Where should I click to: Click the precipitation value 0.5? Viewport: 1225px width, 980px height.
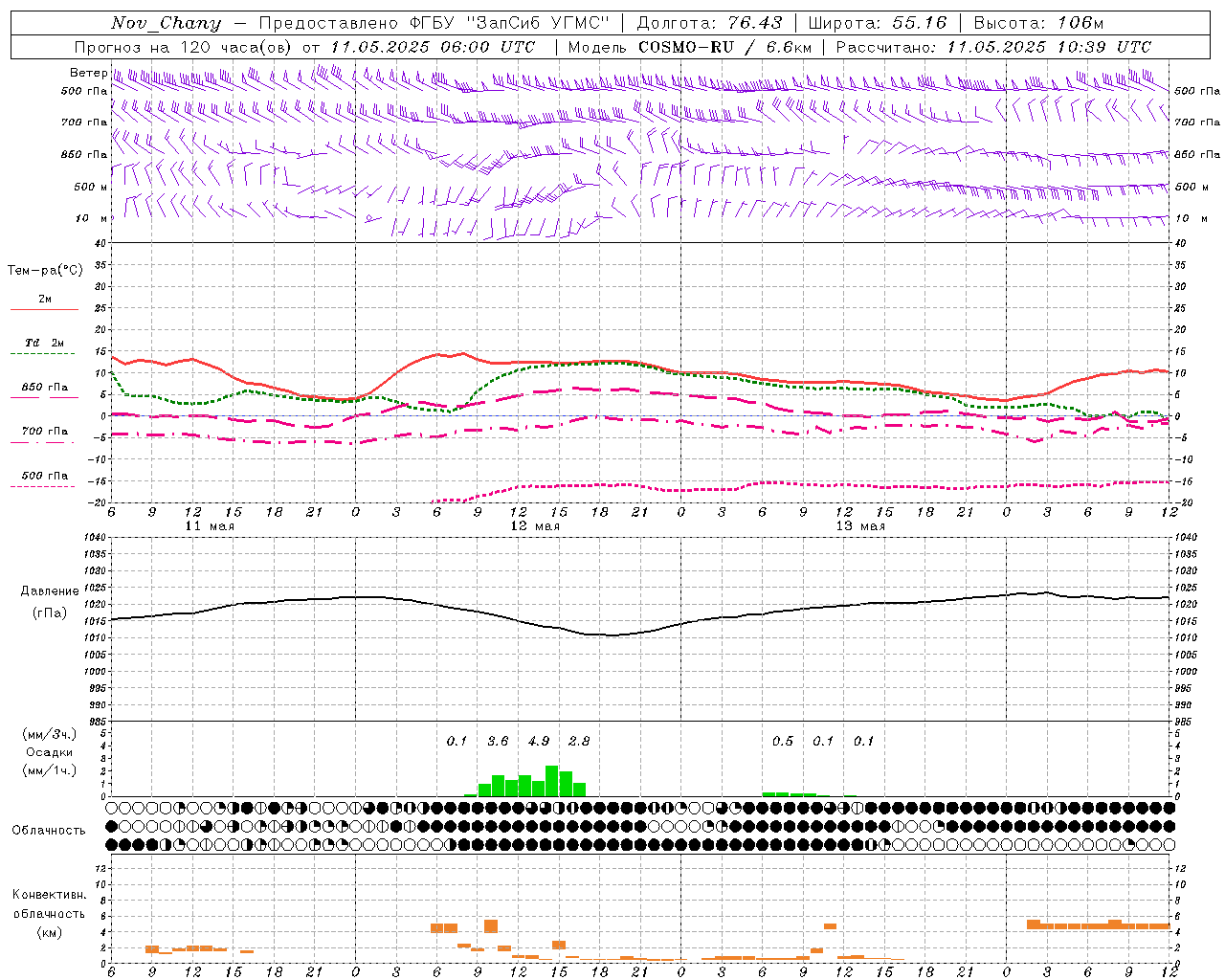tap(783, 741)
